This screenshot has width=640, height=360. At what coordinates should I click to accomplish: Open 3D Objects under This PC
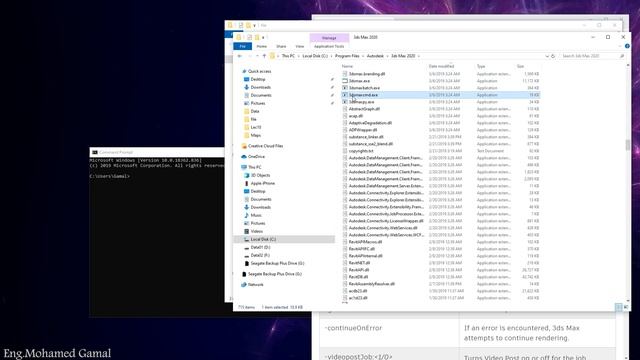[x=260, y=175]
